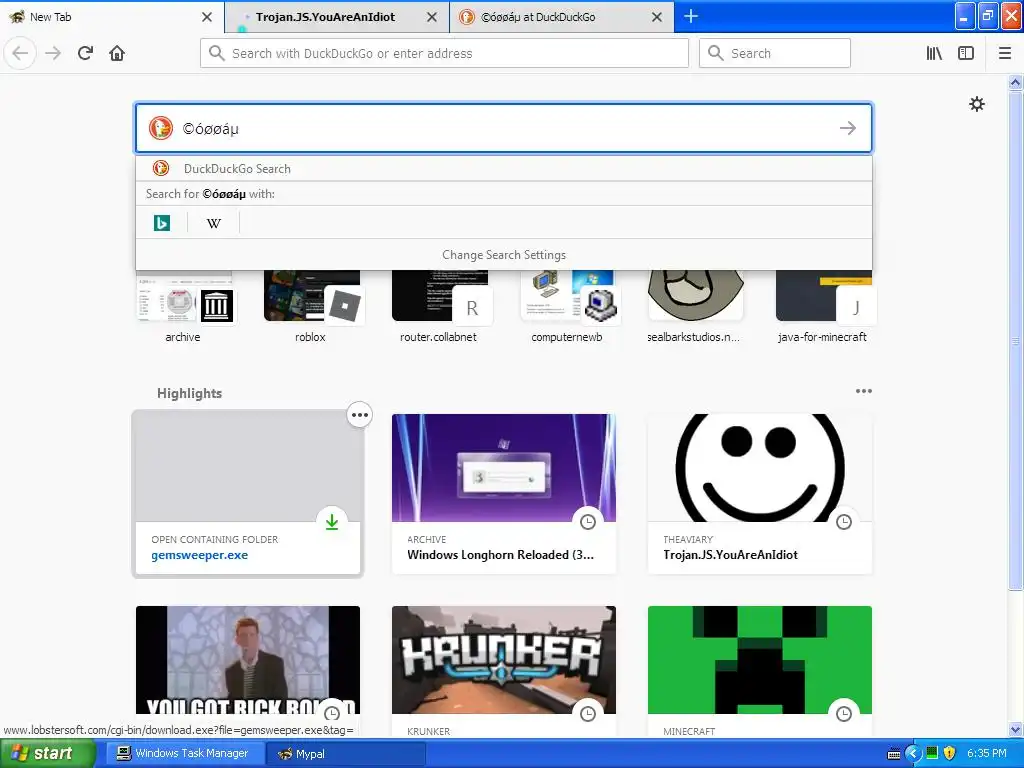The image size is (1024, 768).
Task: Open Trojan.JS.YouAreAnIdiot smiley highlight card
Action: 760,494
